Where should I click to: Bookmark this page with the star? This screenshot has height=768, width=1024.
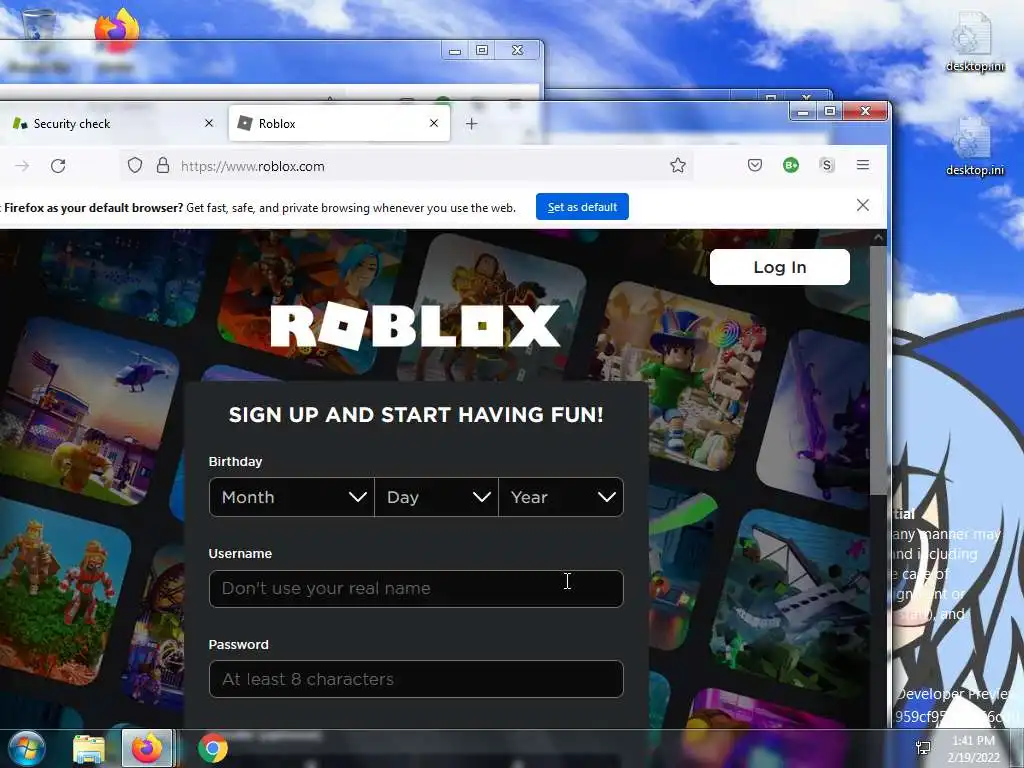coord(677,166)
